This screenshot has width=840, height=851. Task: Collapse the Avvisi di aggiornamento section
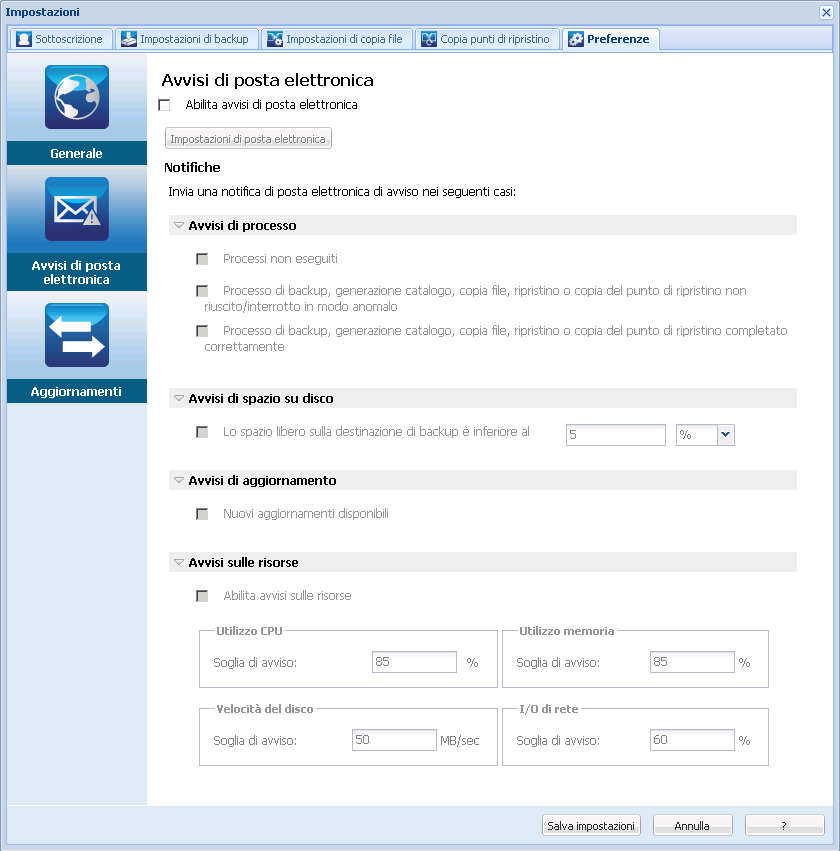click(179, 480)
